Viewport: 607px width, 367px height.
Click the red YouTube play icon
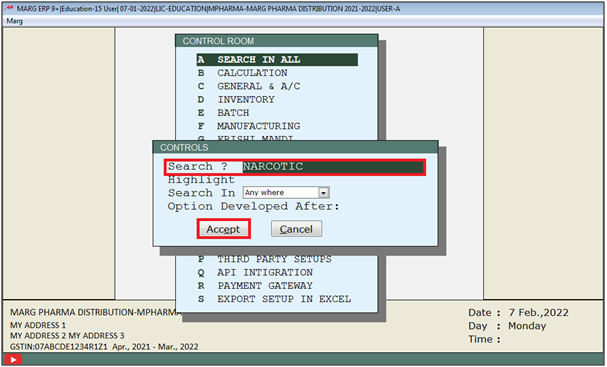pos(13,360)
